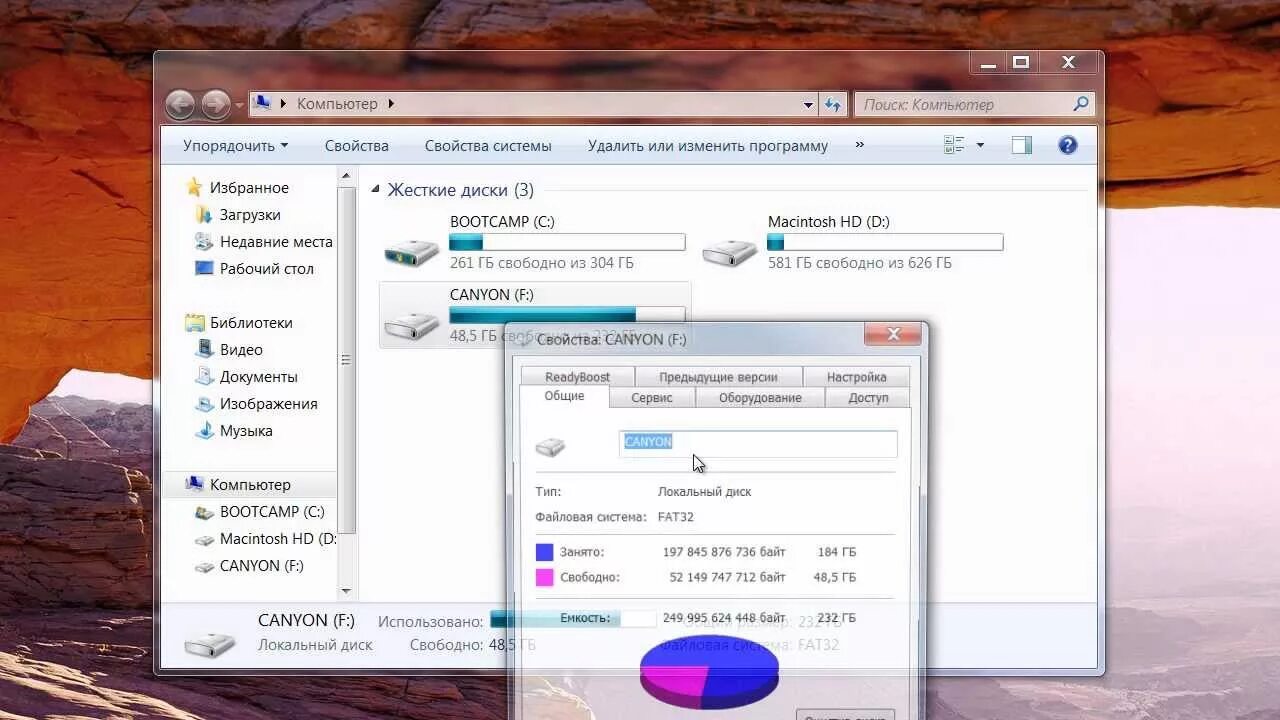Click Удалить или изменить программу
Viewport: 1280px width, 720px height.
(x=708, y=146)
